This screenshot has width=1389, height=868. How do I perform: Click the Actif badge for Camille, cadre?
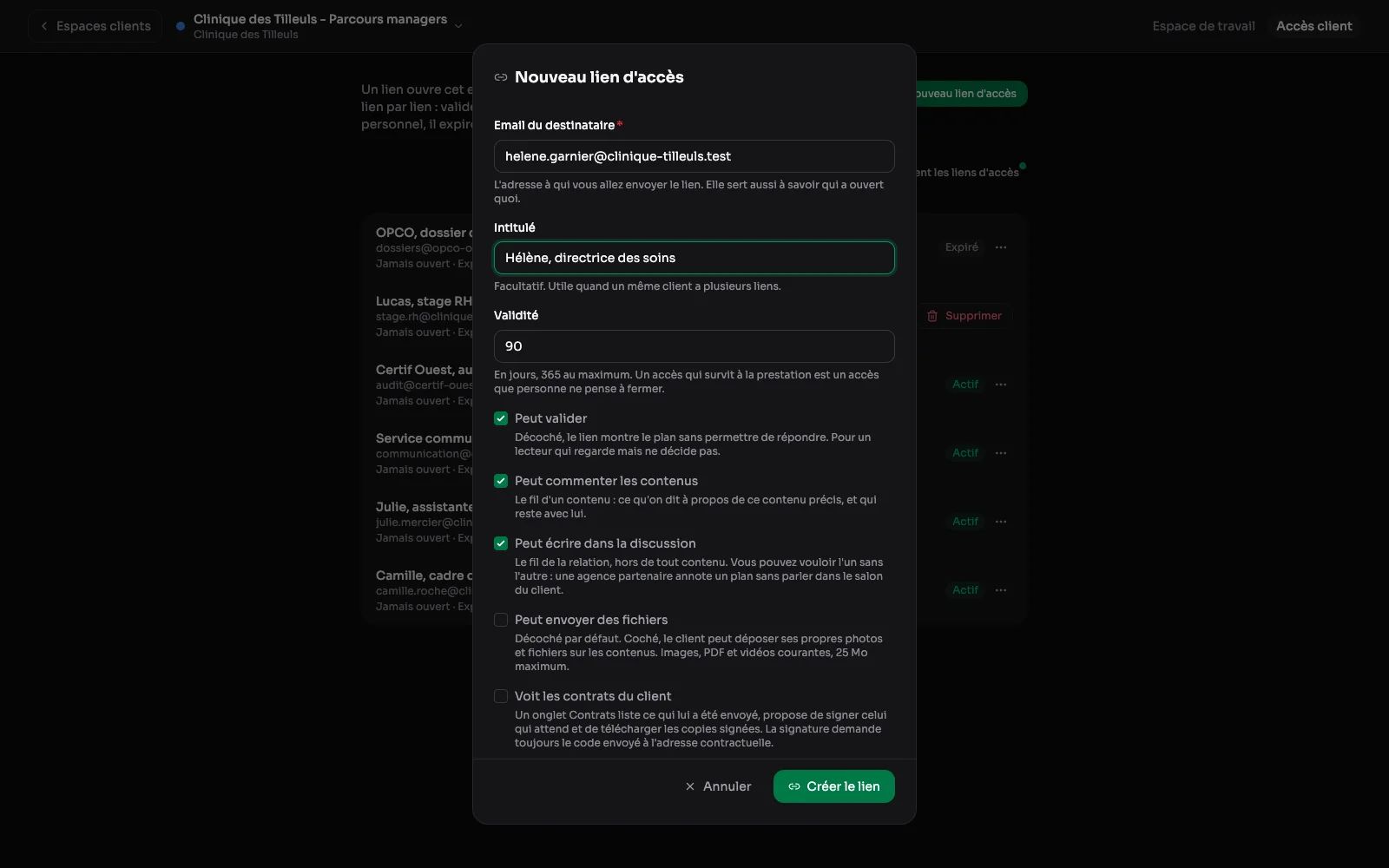point(965,590)
